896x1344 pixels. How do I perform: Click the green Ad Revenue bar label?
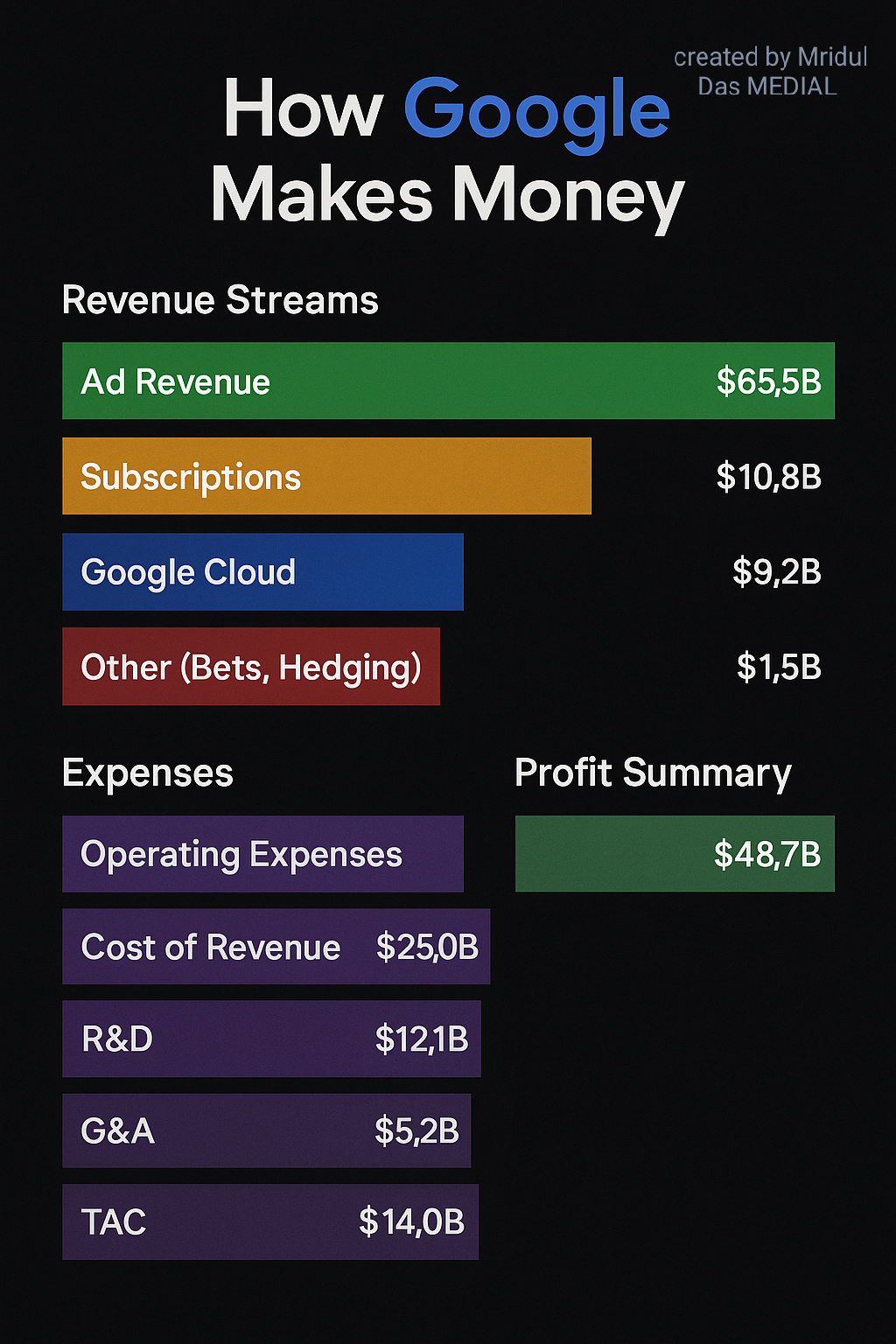[176, 382]
